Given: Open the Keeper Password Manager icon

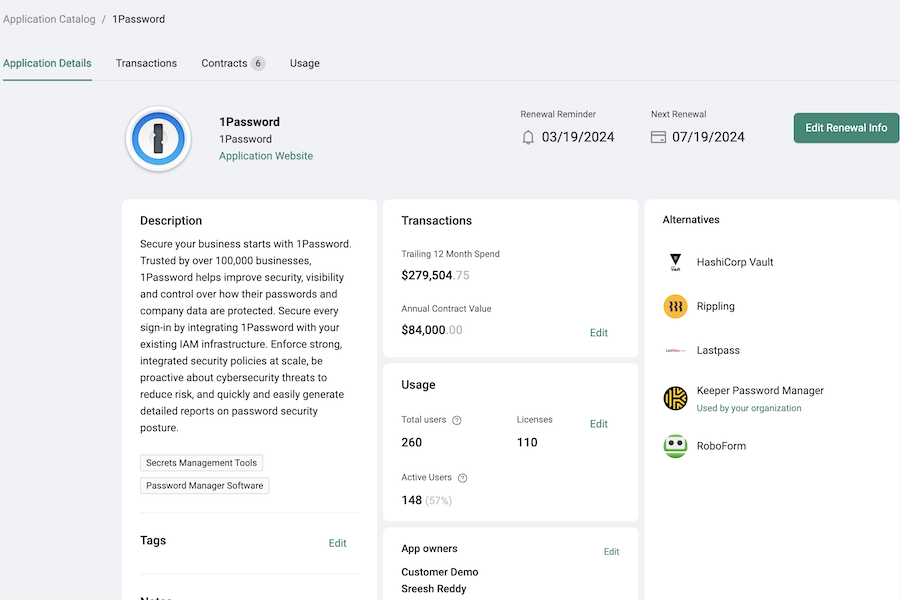Looking at the screenshot, I should pyautogui.click(x=675, y=398).
